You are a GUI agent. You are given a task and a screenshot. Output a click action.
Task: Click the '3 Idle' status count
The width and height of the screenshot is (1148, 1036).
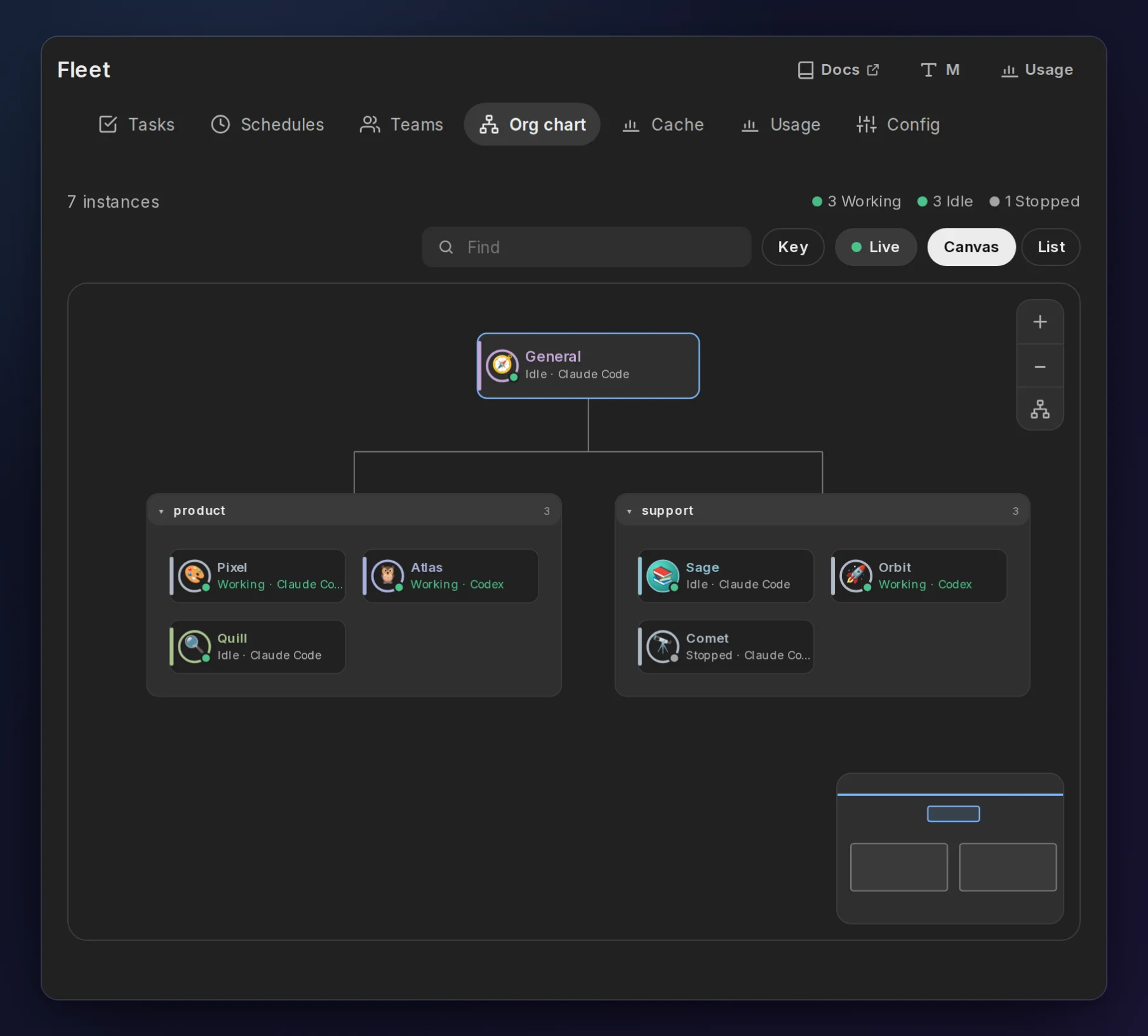(945, 201)
